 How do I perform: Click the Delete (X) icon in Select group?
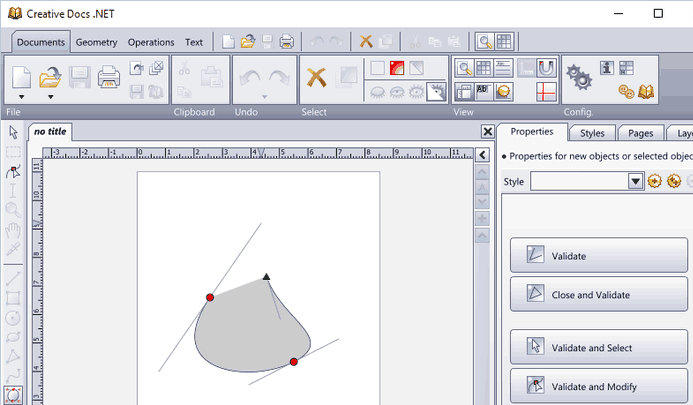[316, 77]
